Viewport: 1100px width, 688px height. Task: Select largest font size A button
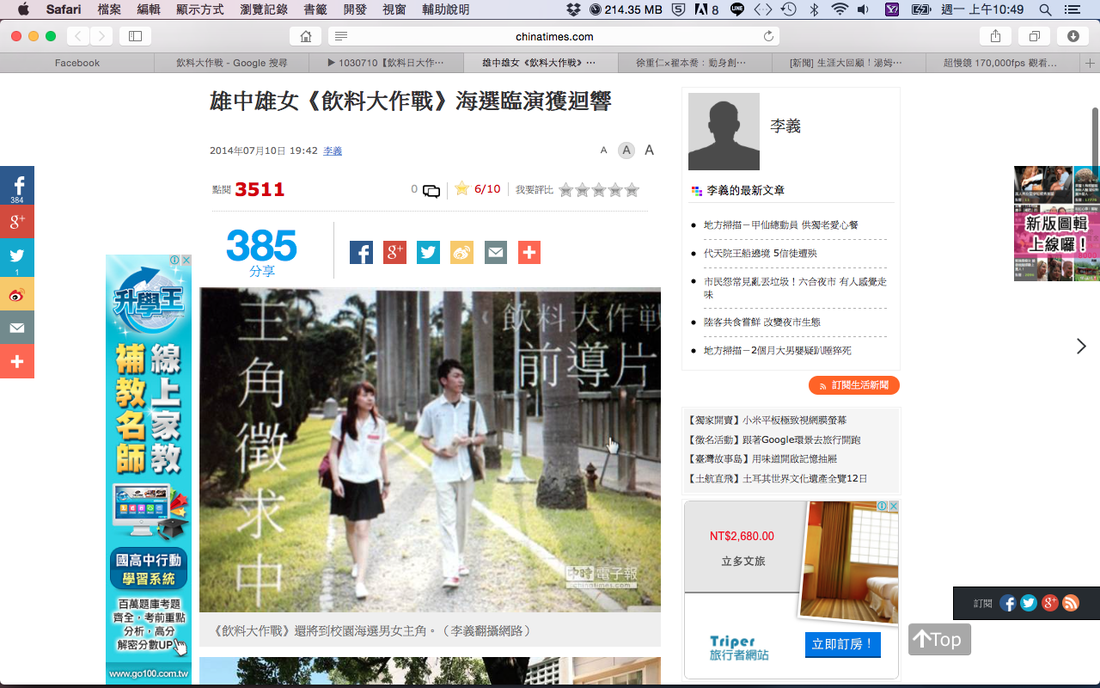[x=649, y=150]
